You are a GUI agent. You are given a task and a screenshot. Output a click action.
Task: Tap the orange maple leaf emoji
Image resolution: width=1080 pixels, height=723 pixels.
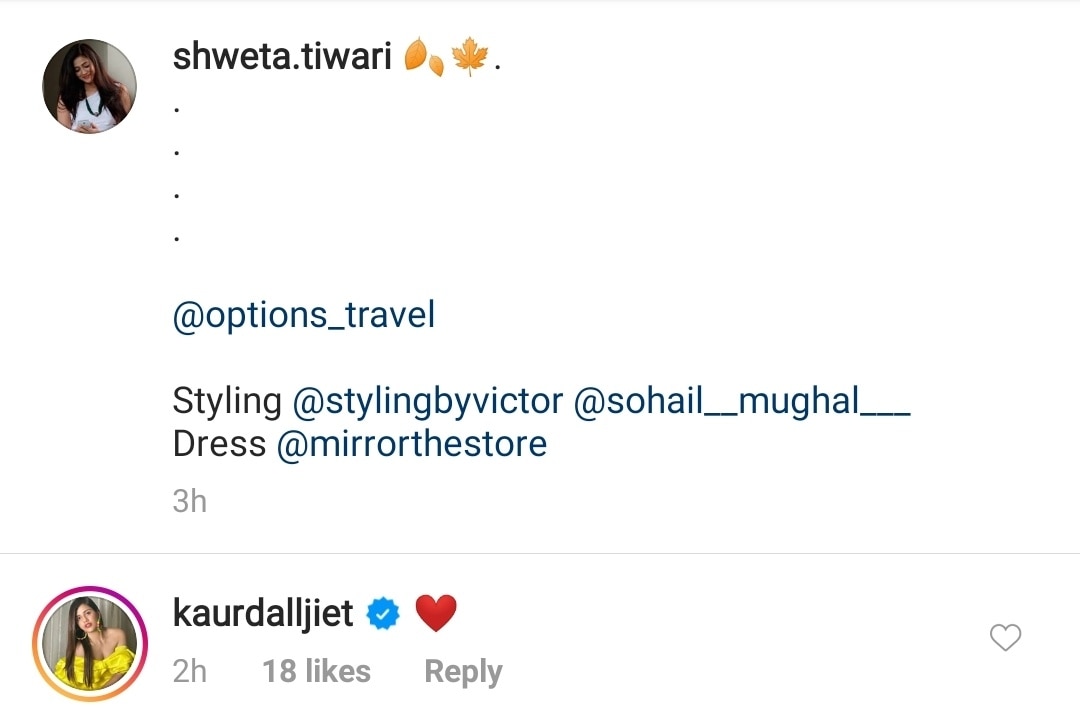tap(470, 56)
